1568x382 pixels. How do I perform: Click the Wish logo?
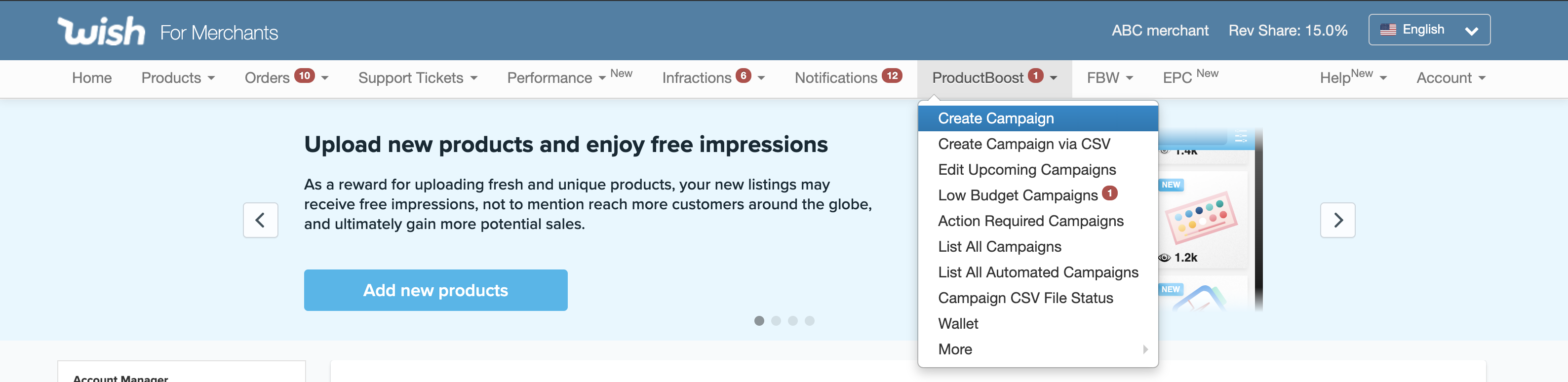coord(101,31)
